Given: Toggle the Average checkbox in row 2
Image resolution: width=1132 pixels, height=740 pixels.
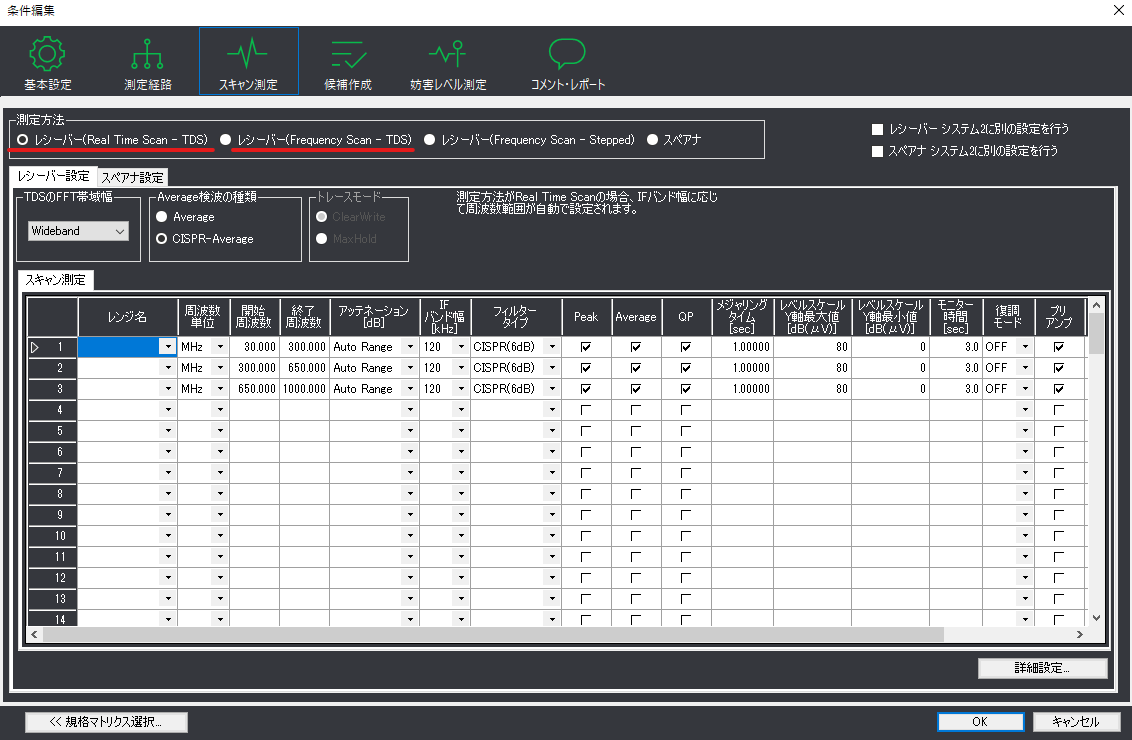Looking at the screenshot, I should [635, 368].
